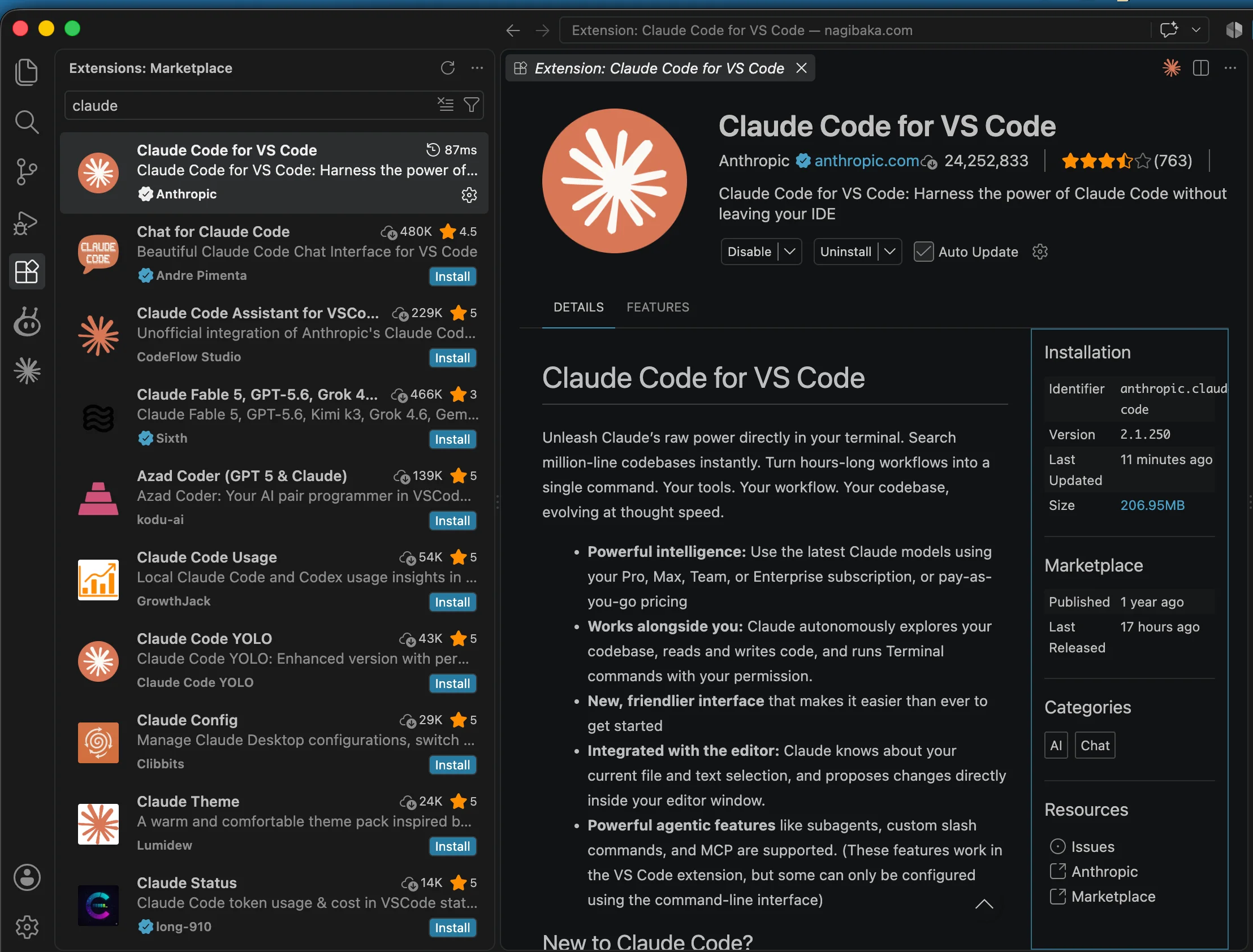Refresh the extensions marketplace list
This screenshot has height=952, width=1253.
(x=448, y=68)
